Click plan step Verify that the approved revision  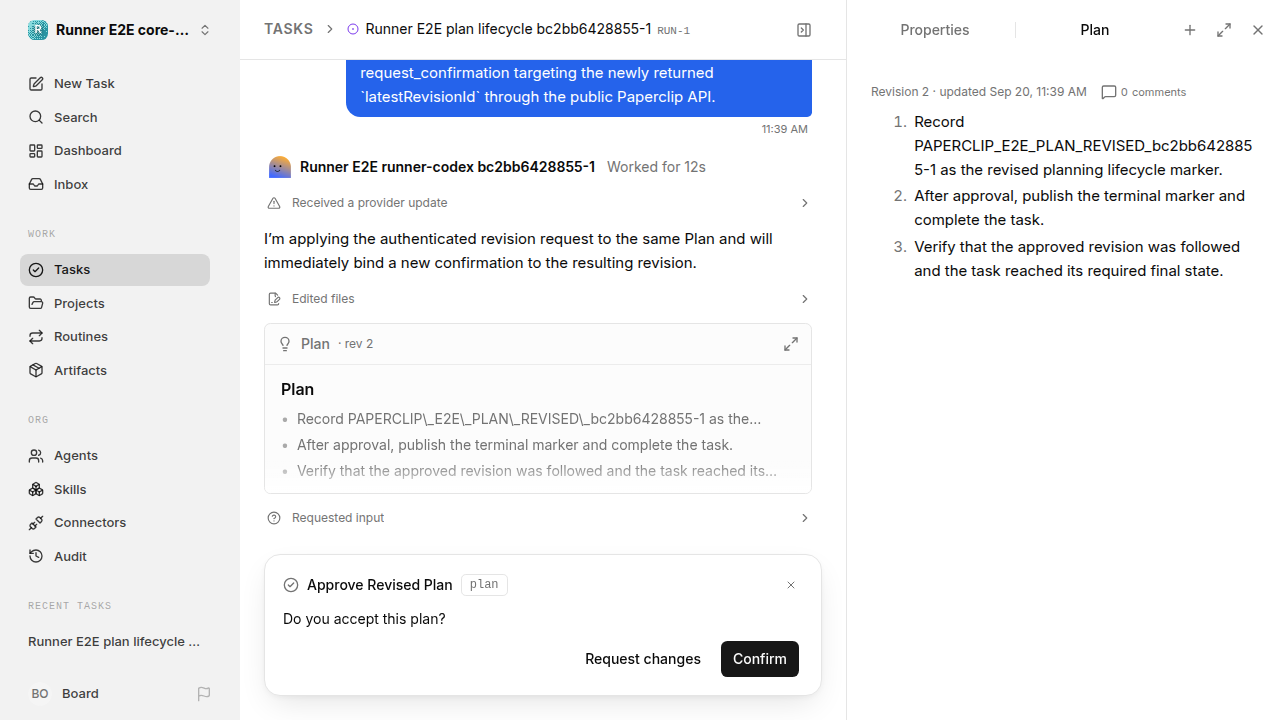pos(1077,259)
